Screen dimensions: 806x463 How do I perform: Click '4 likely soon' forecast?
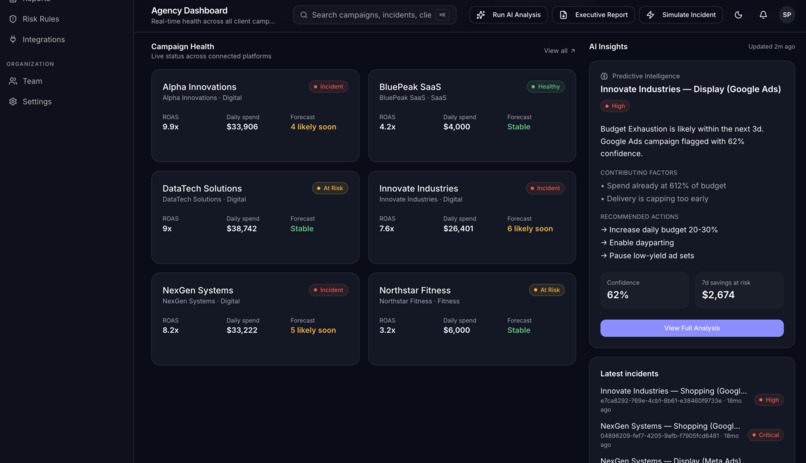[x=313, y=127]
